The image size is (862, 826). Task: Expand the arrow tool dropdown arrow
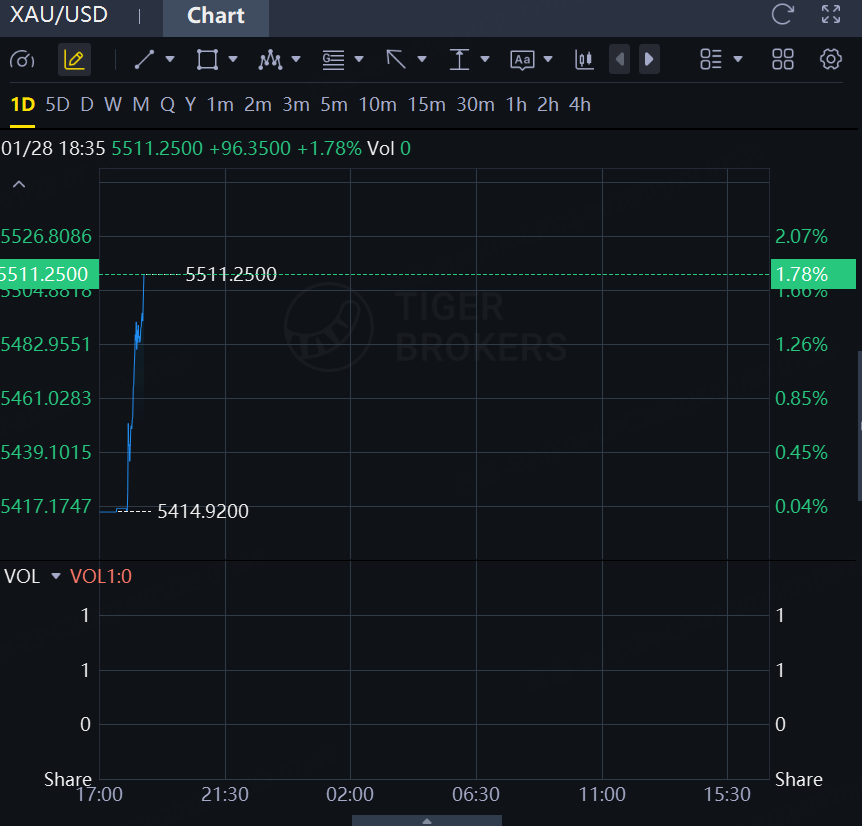pyautogui.click(x=421, y=60)
